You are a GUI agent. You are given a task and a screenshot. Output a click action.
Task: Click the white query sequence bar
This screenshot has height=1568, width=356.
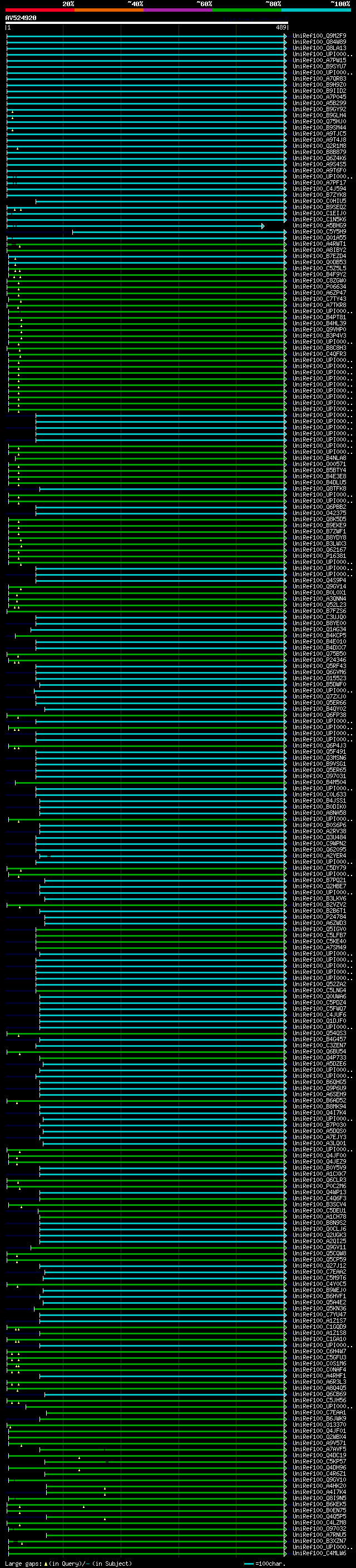click(146, 23)
